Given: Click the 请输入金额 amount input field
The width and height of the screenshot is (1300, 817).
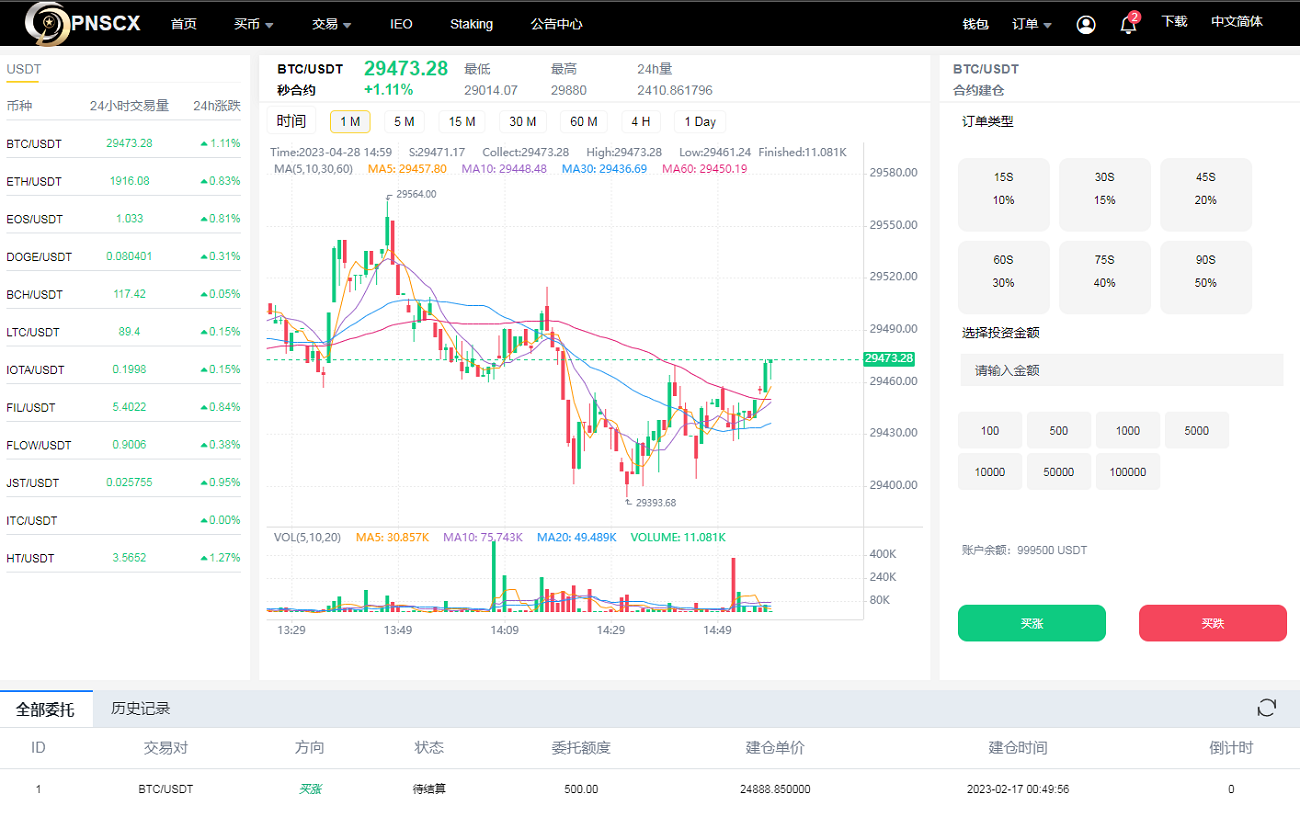Looking at the screenshot, I should coord(1120,369).
